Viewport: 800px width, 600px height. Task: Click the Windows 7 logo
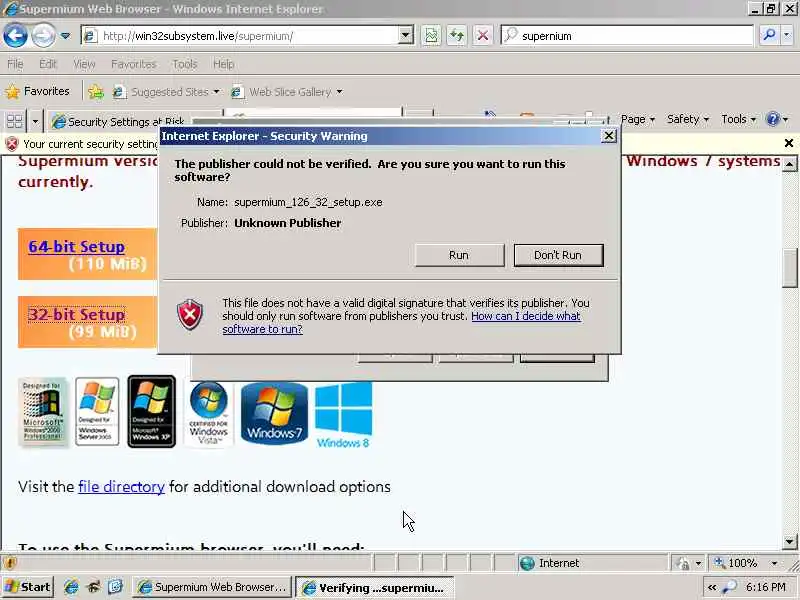tap(274, 413)
